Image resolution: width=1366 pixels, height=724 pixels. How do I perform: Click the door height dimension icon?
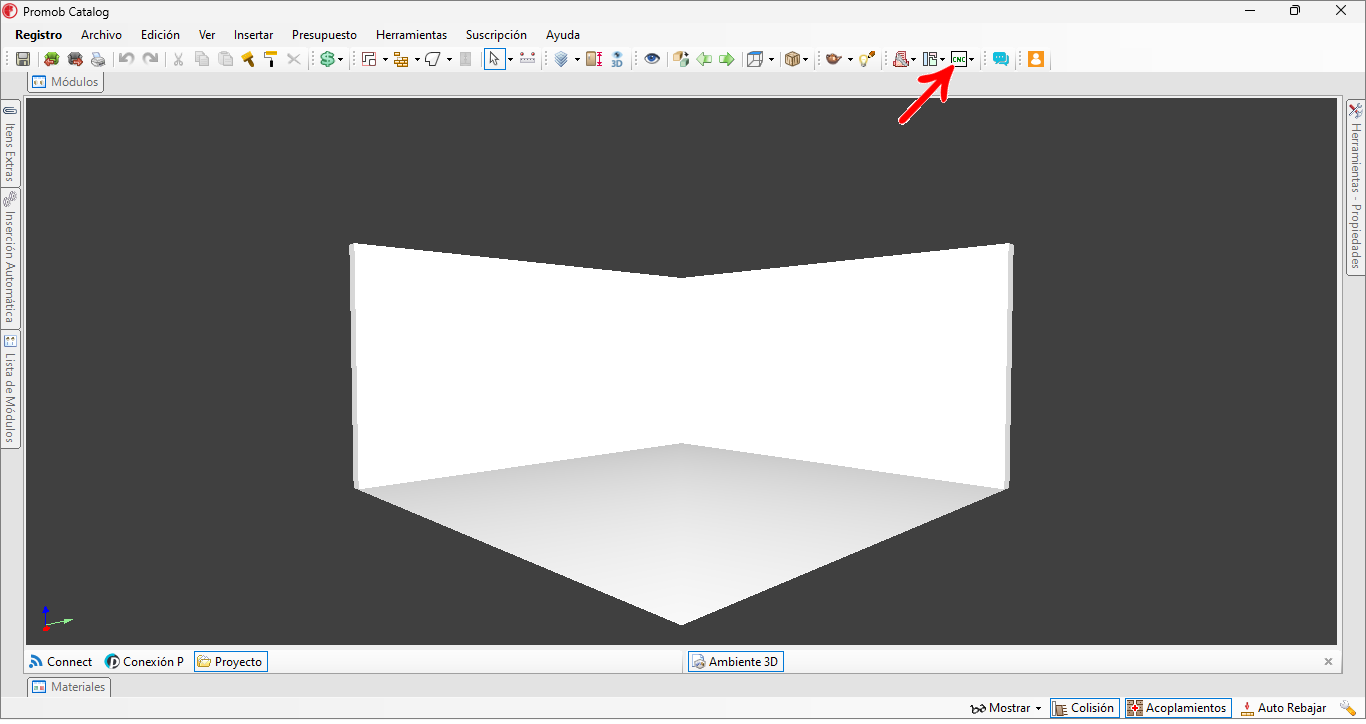594,59
